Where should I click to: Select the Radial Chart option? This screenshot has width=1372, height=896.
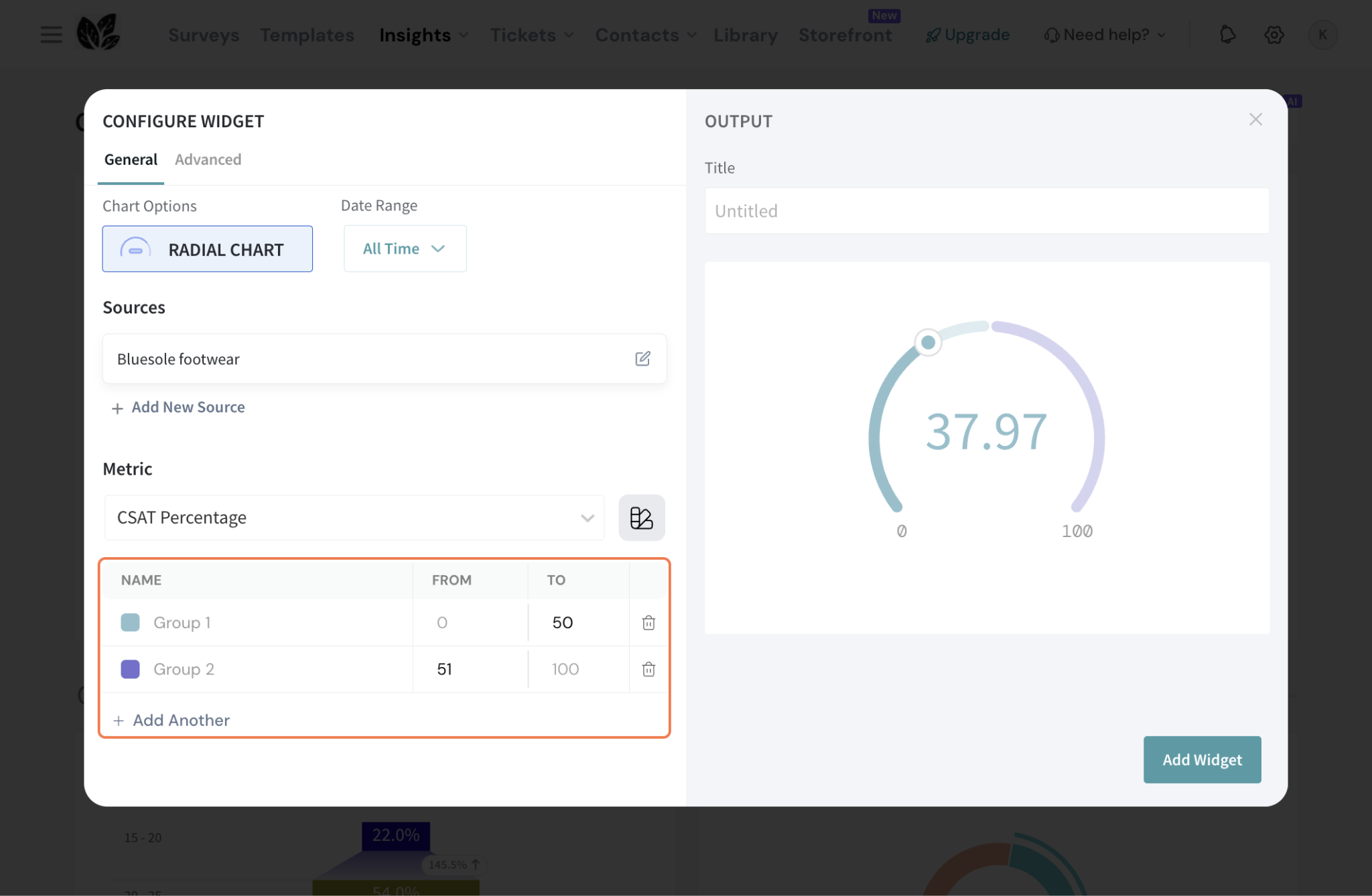[x=207, y=249]
